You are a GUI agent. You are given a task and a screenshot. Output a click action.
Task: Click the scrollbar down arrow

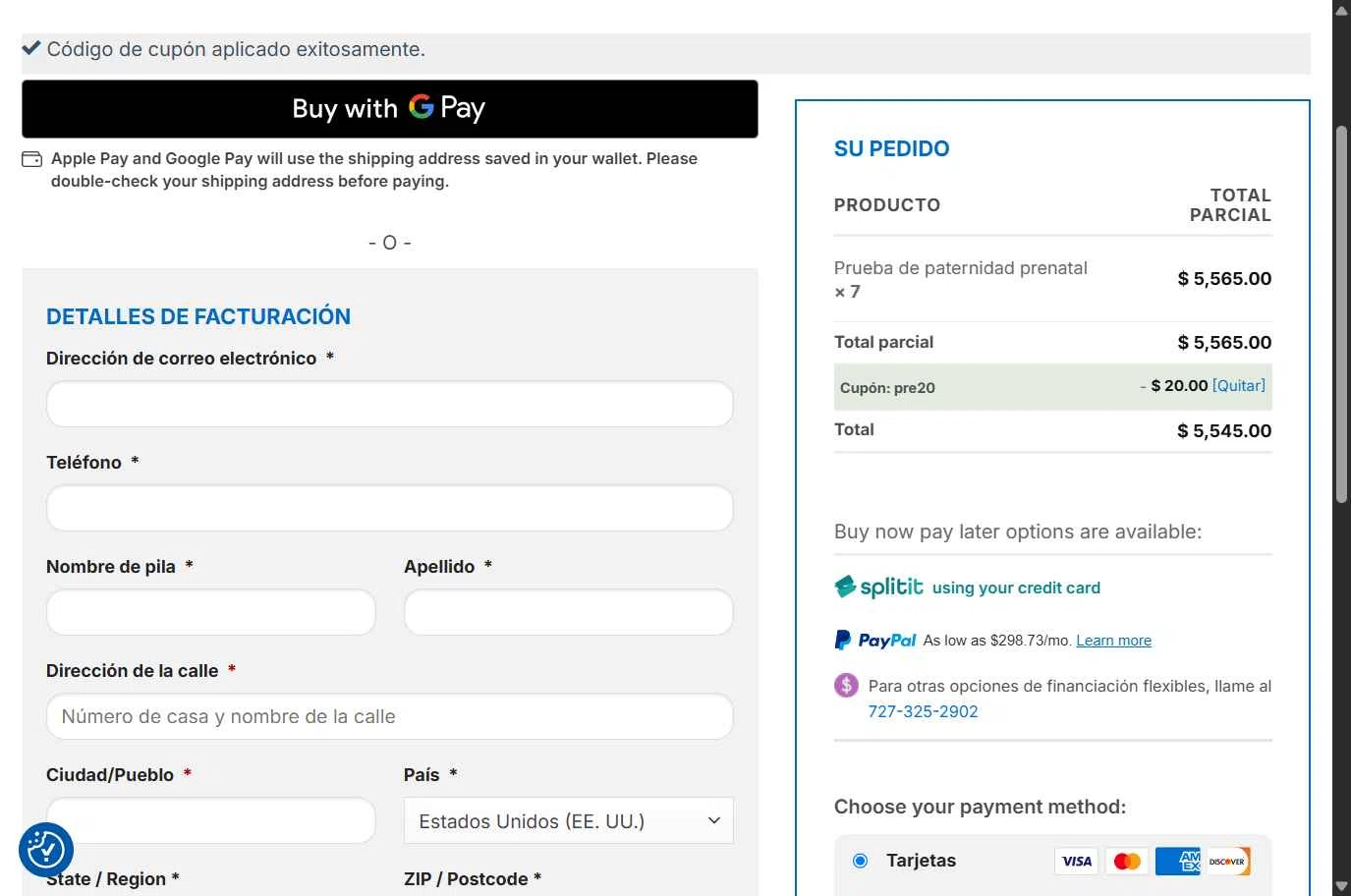pos(1341,886)
